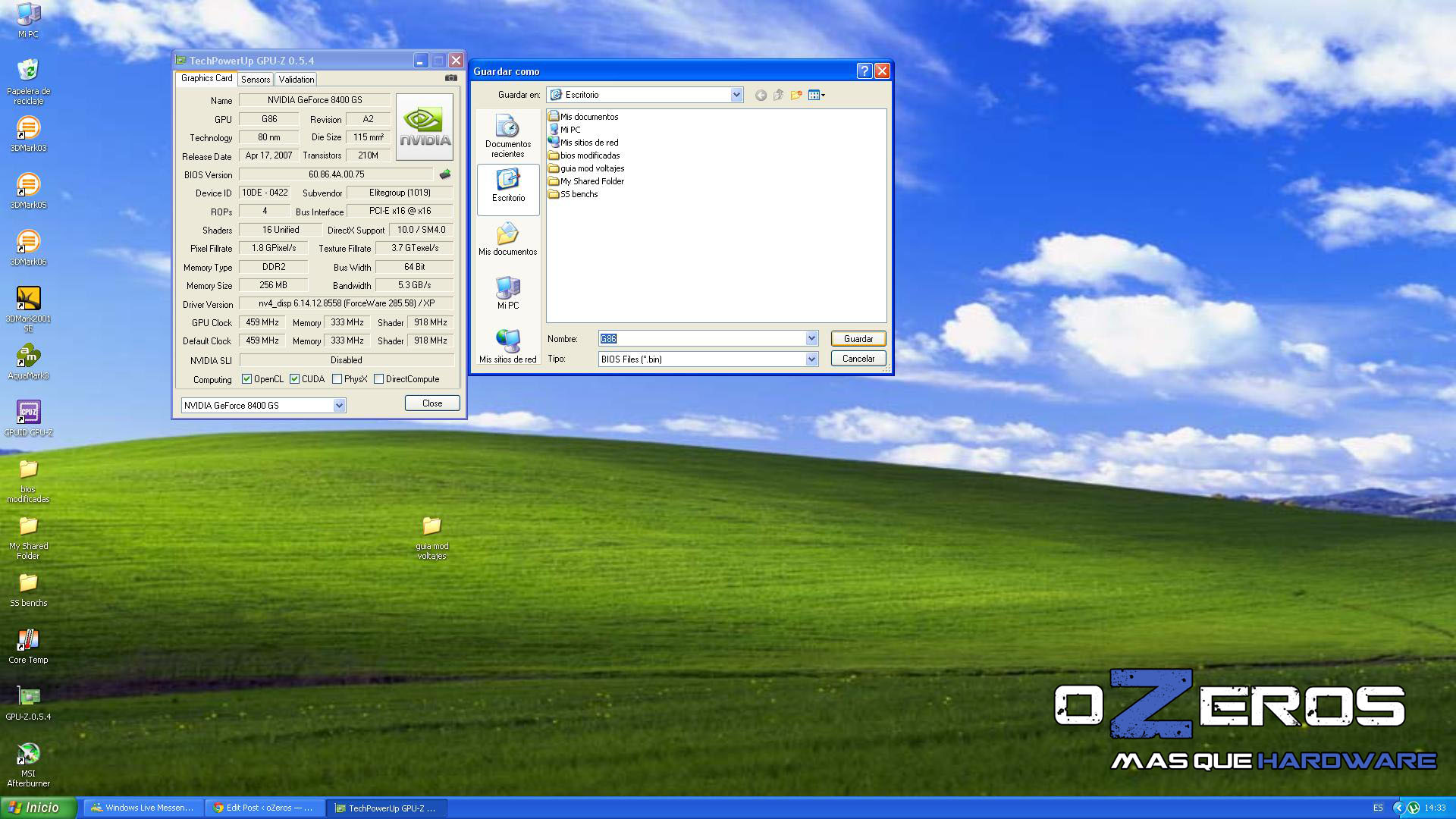Select the MSI Afterburner desktop icon
The width and height of the screenshot is (1456, 819).
tap(28, 764)
